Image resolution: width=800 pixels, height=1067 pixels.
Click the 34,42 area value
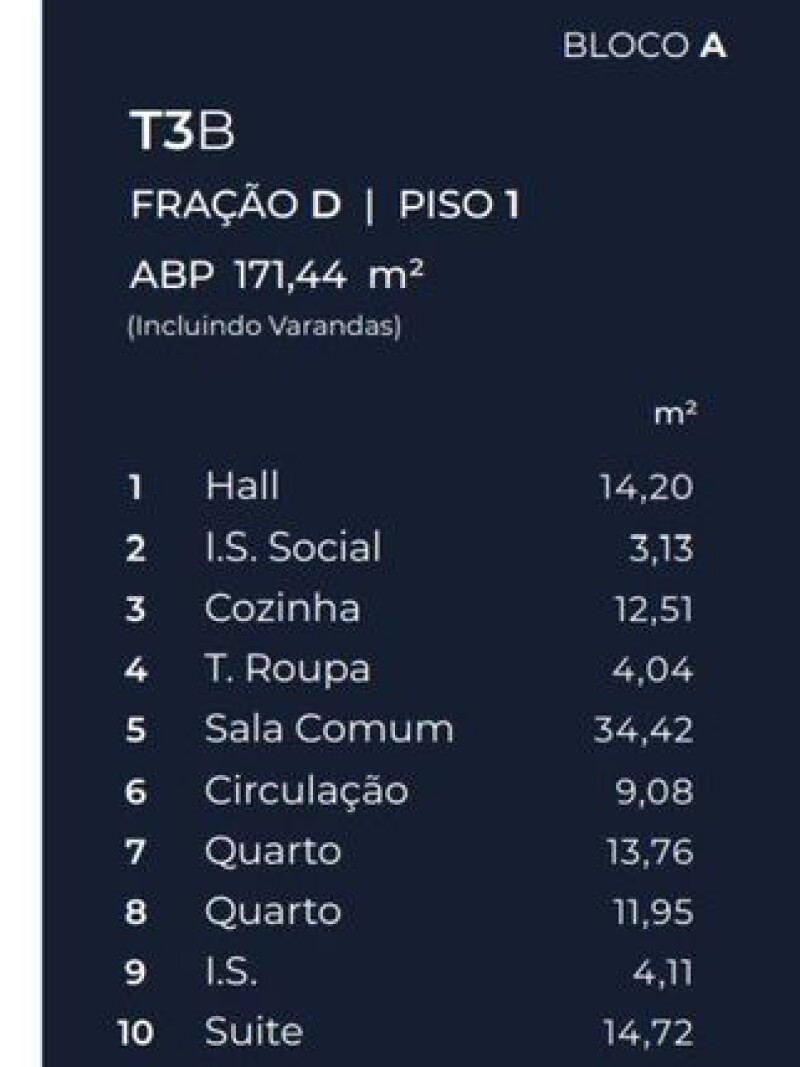[x=643, y=730]
